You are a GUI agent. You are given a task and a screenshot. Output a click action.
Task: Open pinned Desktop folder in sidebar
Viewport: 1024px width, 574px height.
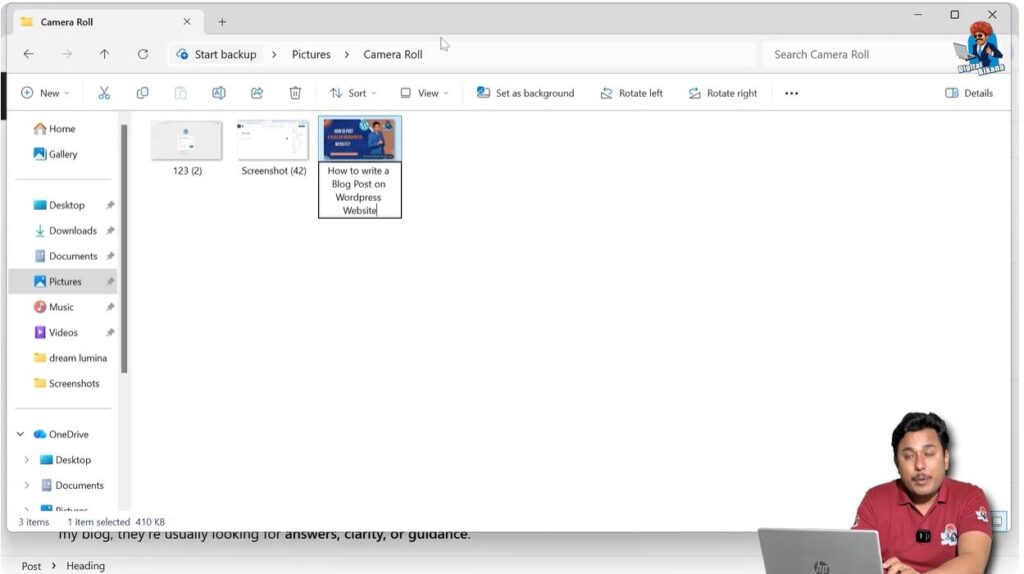(x=59, y=205)
